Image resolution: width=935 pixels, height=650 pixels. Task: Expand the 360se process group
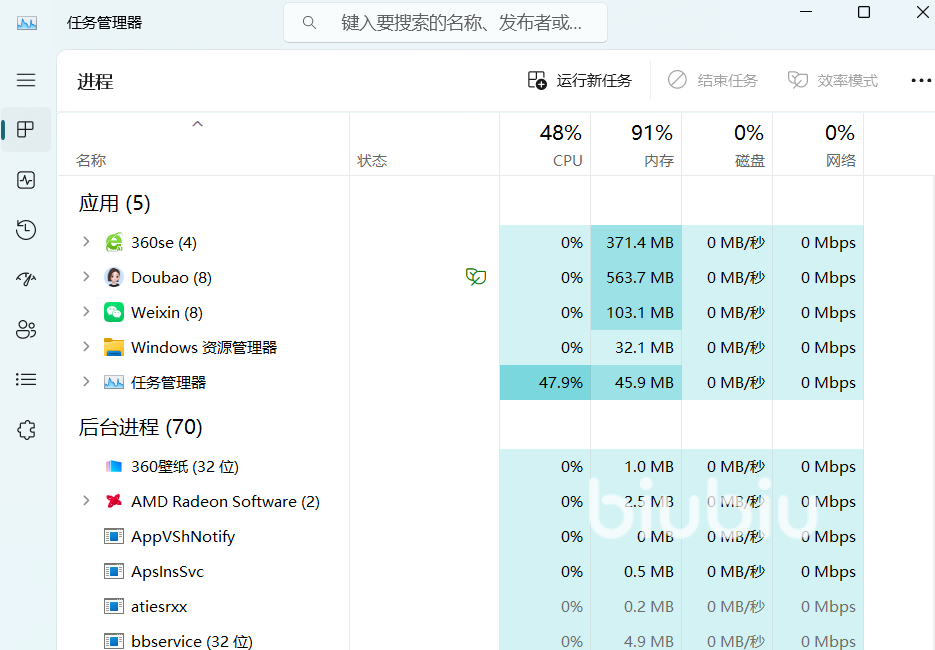[x=86, y=242]
